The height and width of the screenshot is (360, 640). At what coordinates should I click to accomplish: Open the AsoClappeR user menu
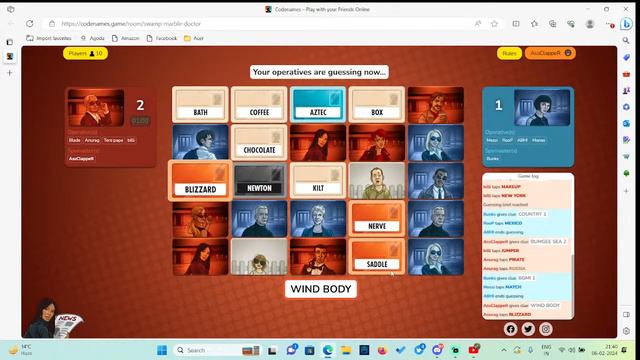550,53
